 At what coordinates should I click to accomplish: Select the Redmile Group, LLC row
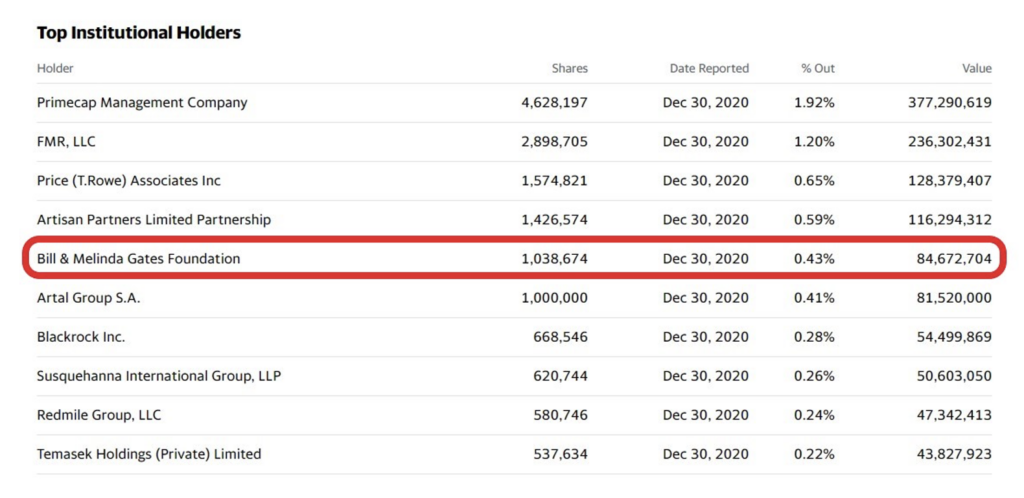click(x=99, y=415)
